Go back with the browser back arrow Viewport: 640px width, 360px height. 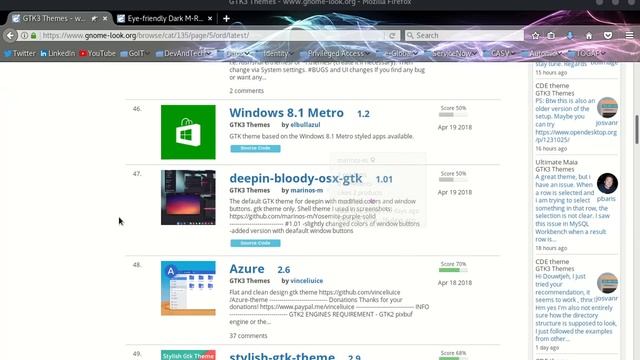[10, 36]
